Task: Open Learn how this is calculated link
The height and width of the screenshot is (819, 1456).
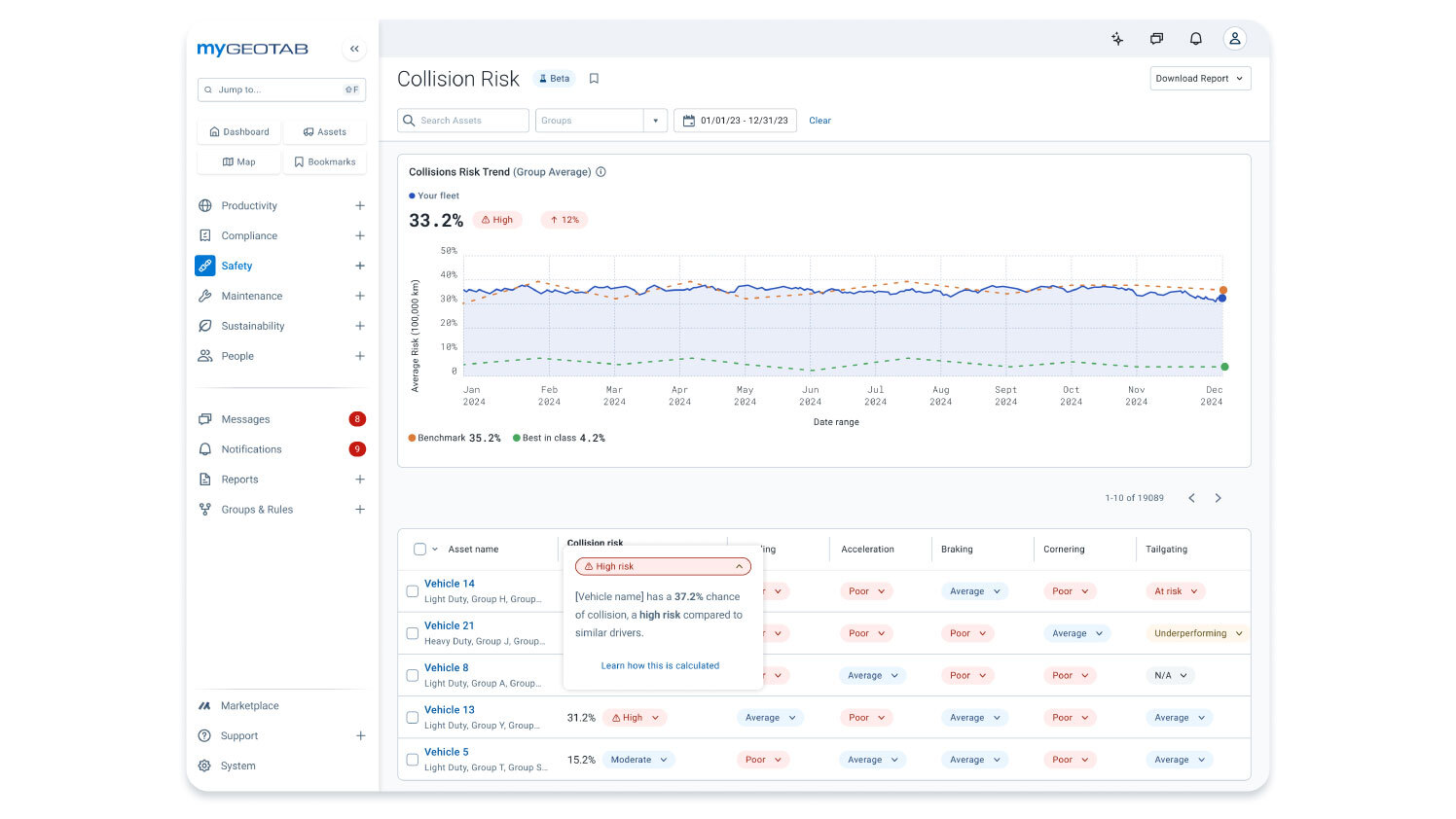Action: (x=660, y=666)
